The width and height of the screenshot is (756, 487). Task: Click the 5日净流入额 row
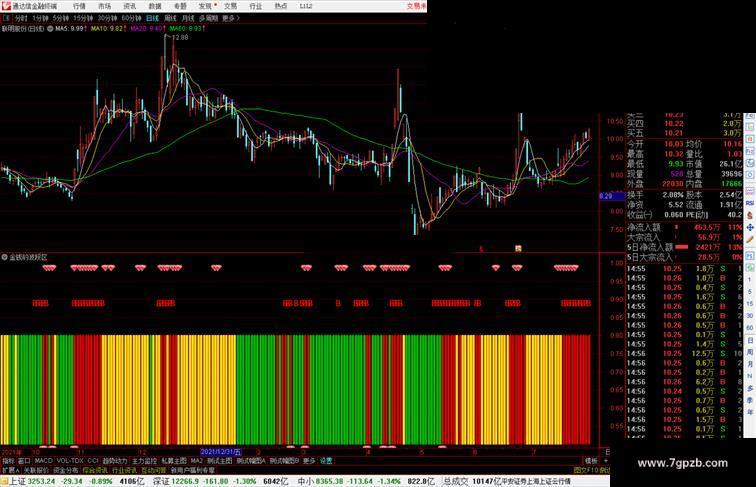(684, 247)
